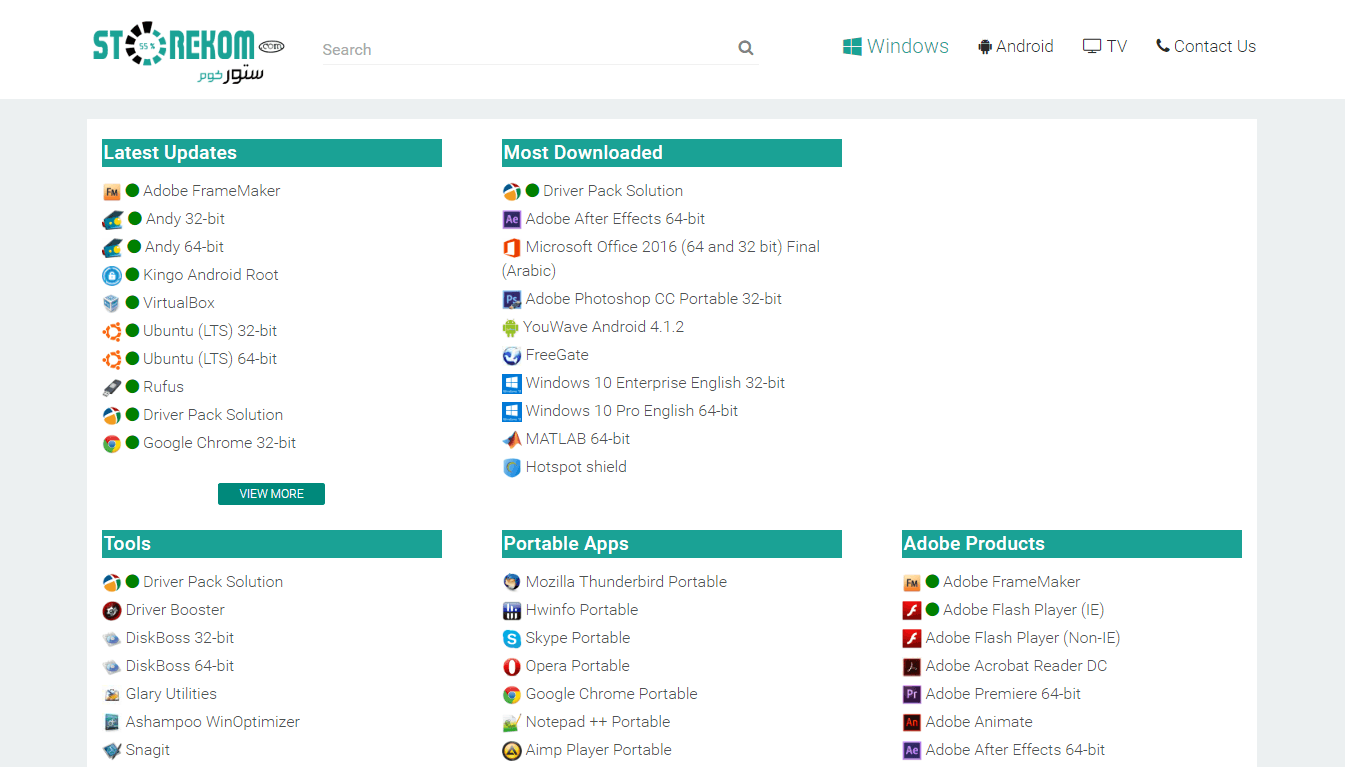Click the VirtualBox cube icon
This screenshot has width=1345, height=767.
click(111, 304)
